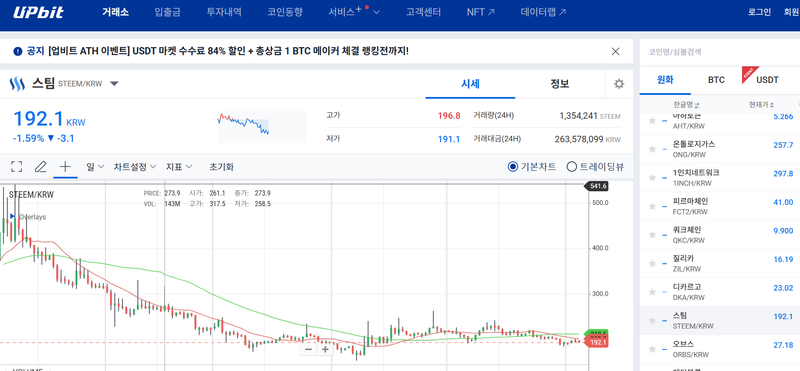Open the BTC market tab
Viewport: 800px width, 371px height.
click(x=716, y=80)
